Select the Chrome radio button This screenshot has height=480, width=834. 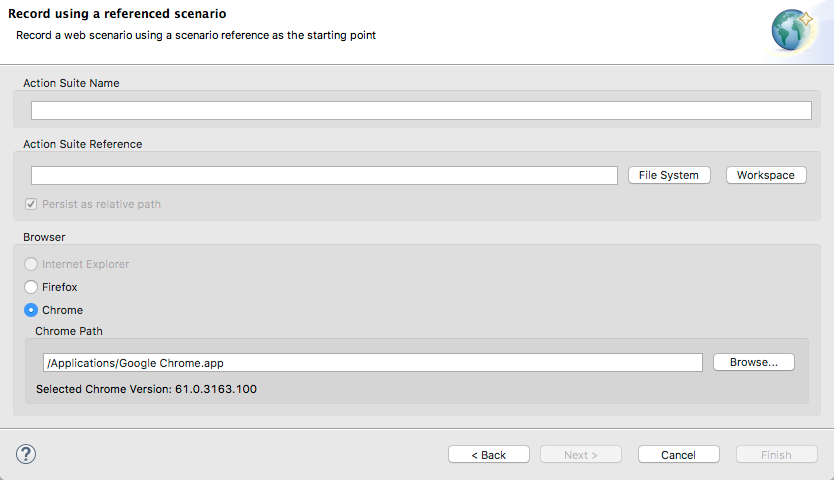click(x=31, y=310)
